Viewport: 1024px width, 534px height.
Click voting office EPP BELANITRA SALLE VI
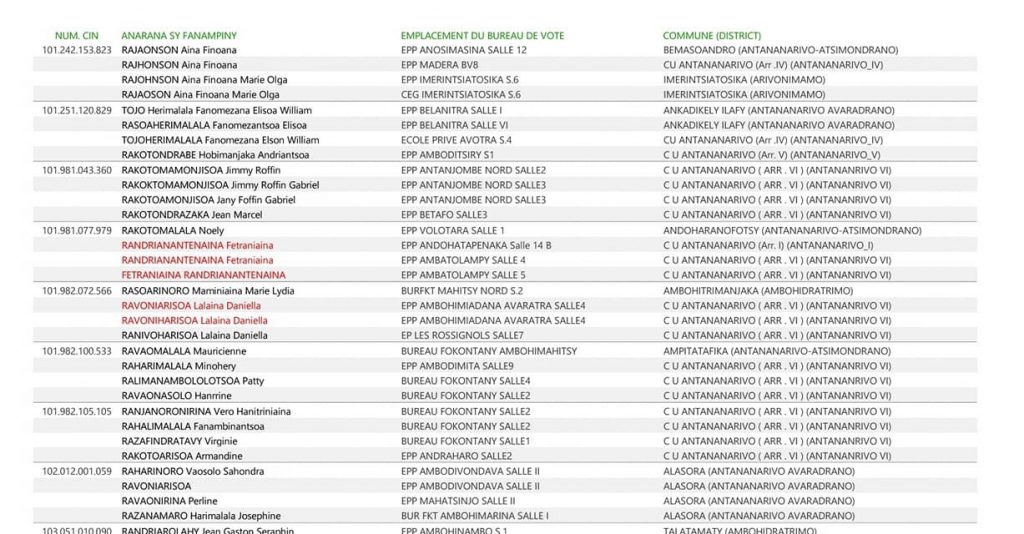coord(455,125)
